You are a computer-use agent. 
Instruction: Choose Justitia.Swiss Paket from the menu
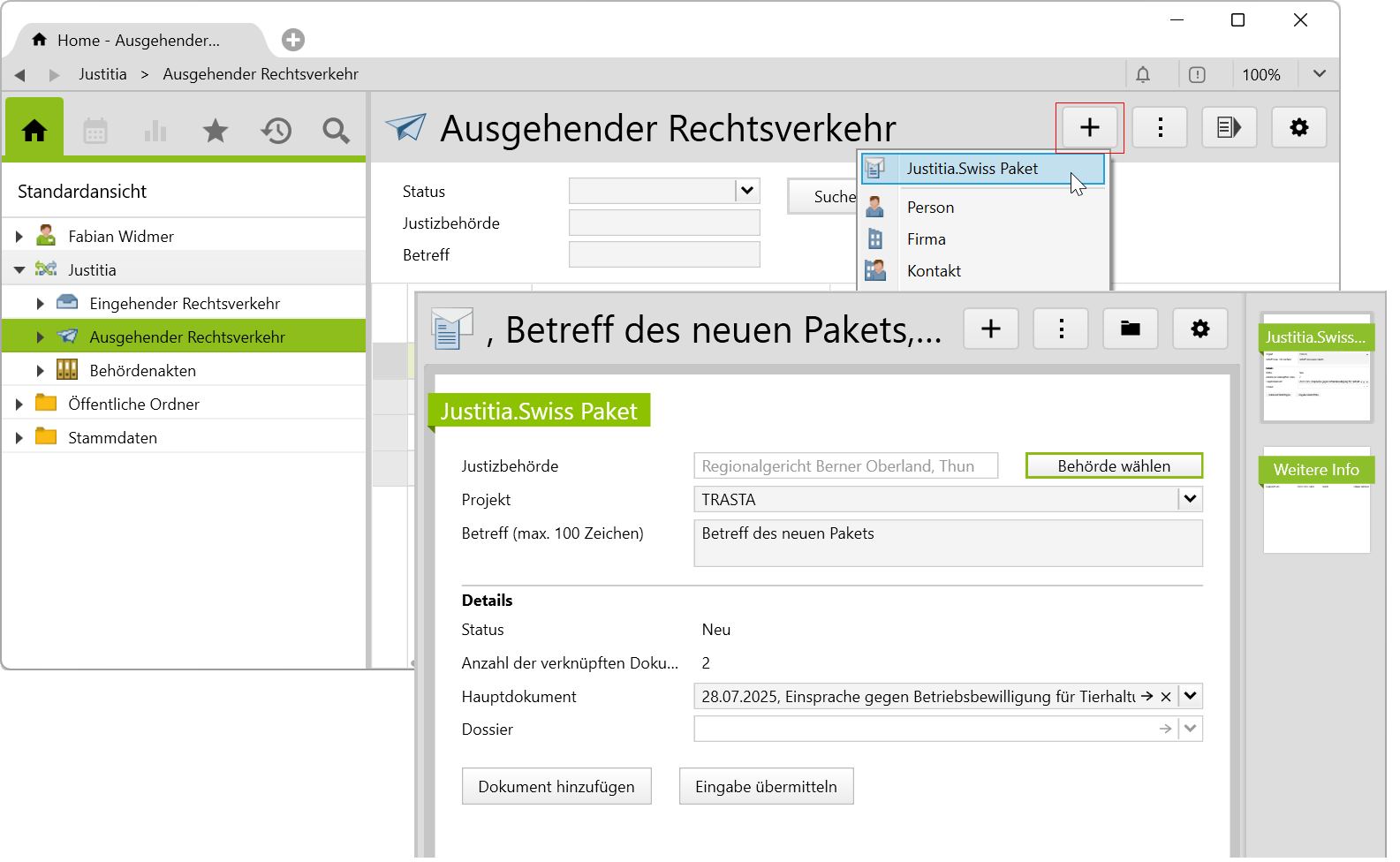point(983,169)
